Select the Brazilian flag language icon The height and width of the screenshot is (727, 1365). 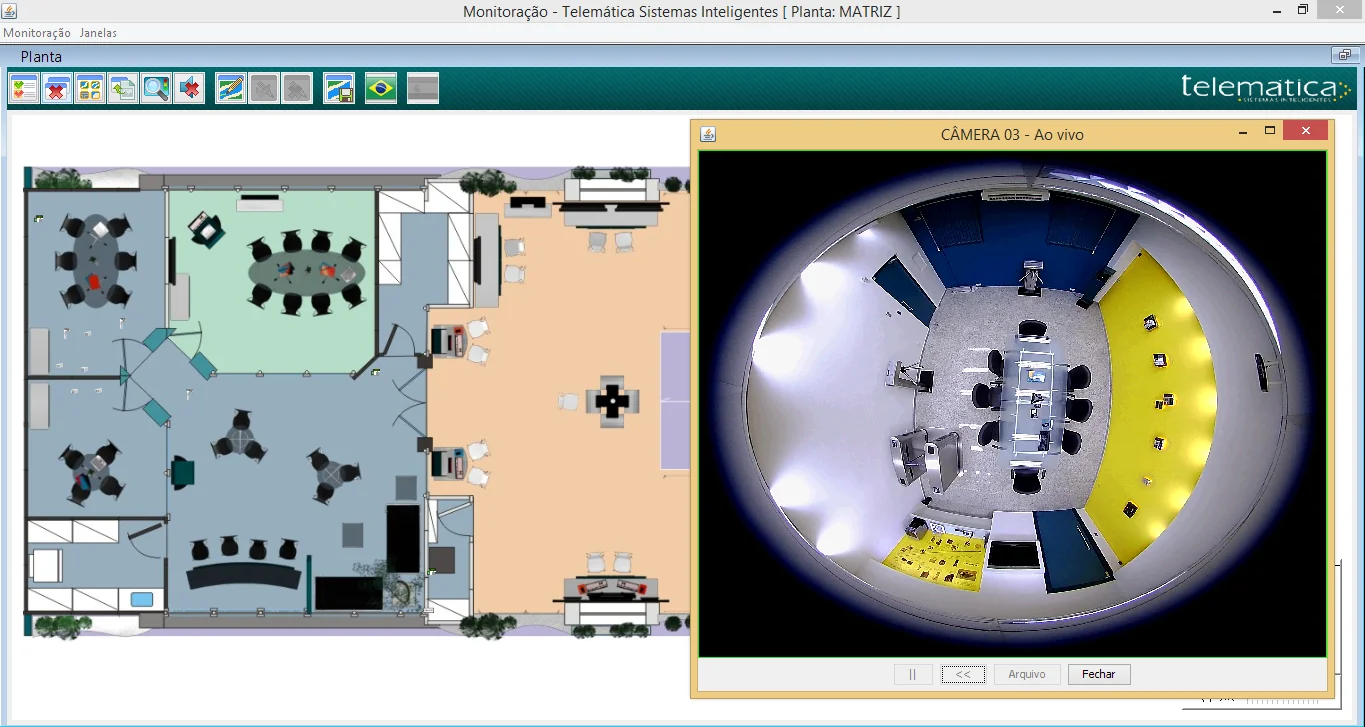381,89
